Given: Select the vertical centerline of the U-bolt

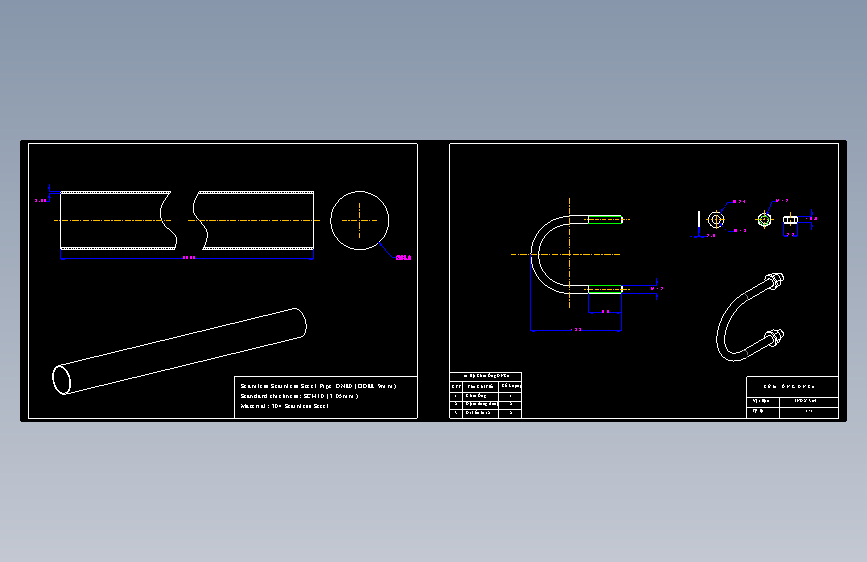Looking at the screenshot, I should [x=570, y=253].
